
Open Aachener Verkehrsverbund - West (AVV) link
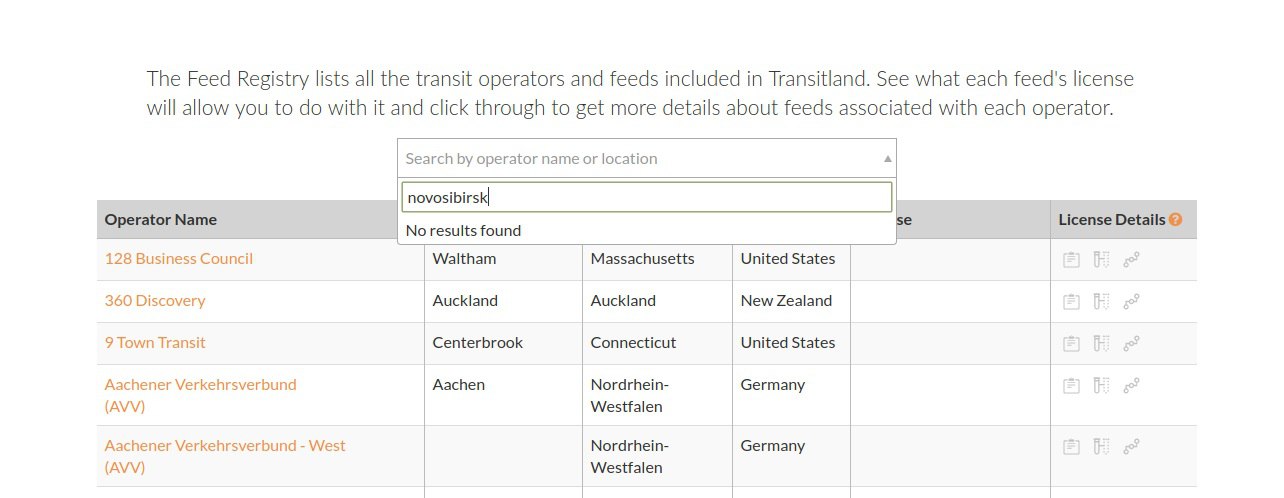[225, 456]
